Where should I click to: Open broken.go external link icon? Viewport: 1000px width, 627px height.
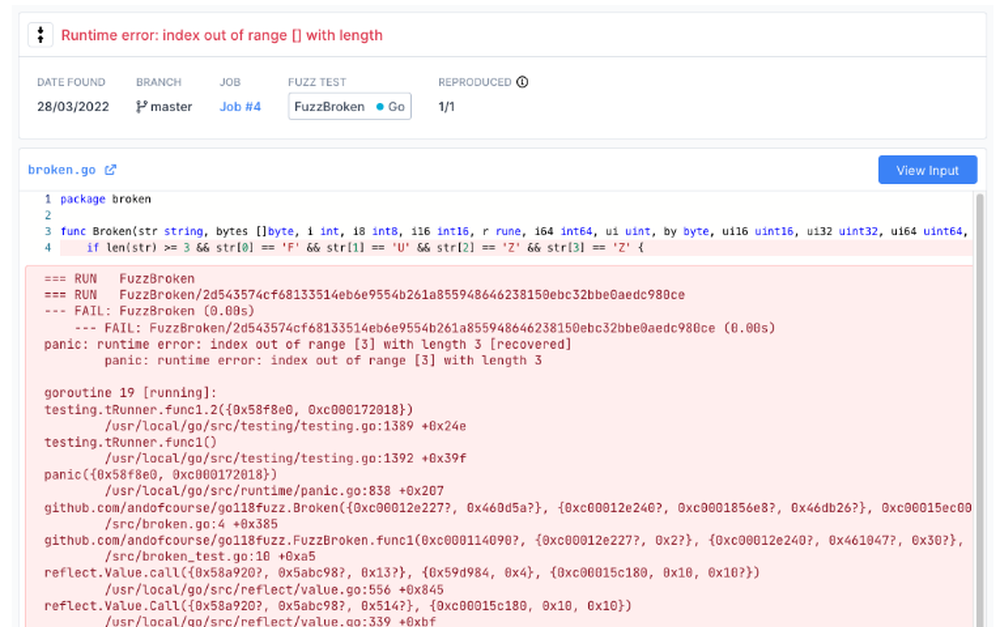[x=110, y=170]
